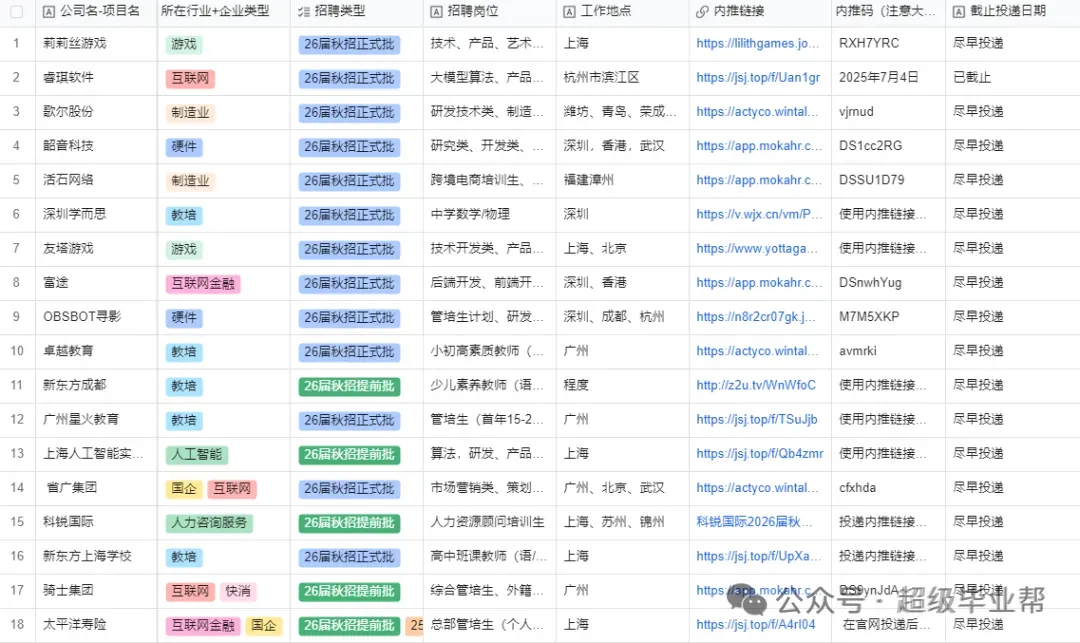Select the 中学数学/物理 position cell
The height and width of the screenshot is (643, 1080).
click(490, 214)
